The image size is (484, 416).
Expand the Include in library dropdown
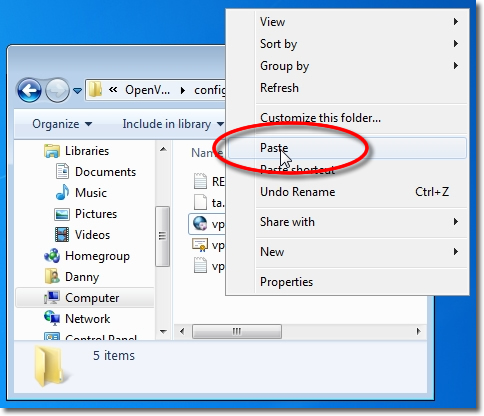click(173, 124)
